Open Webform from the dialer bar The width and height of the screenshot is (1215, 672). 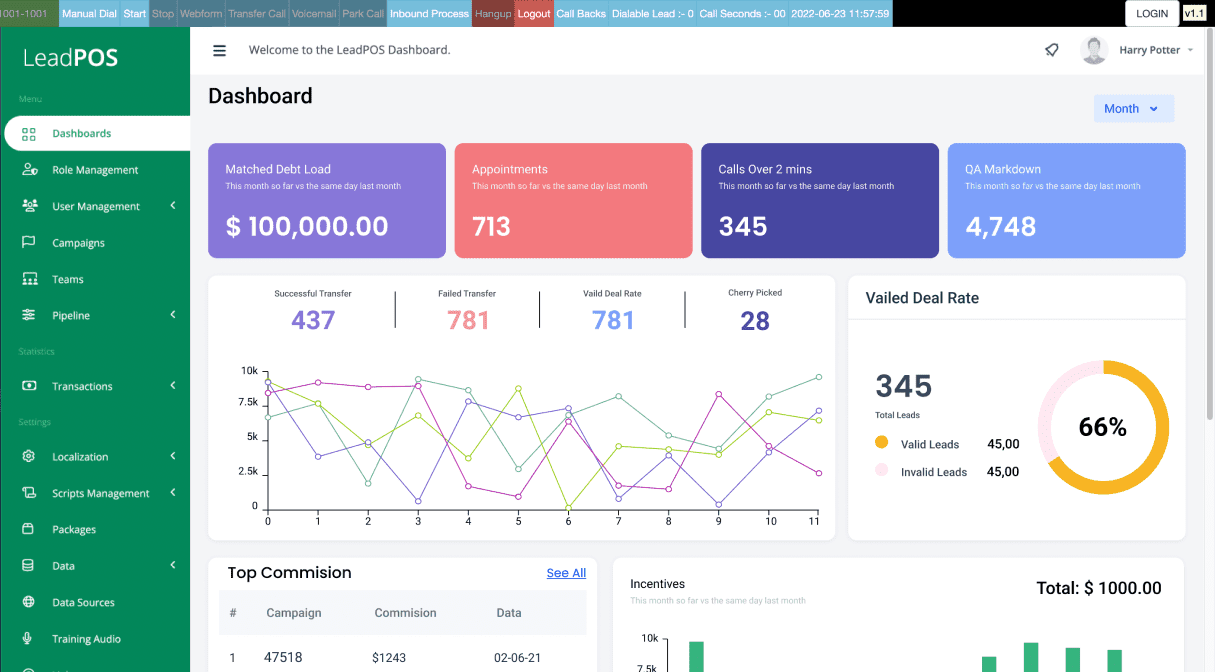[201, 14]
